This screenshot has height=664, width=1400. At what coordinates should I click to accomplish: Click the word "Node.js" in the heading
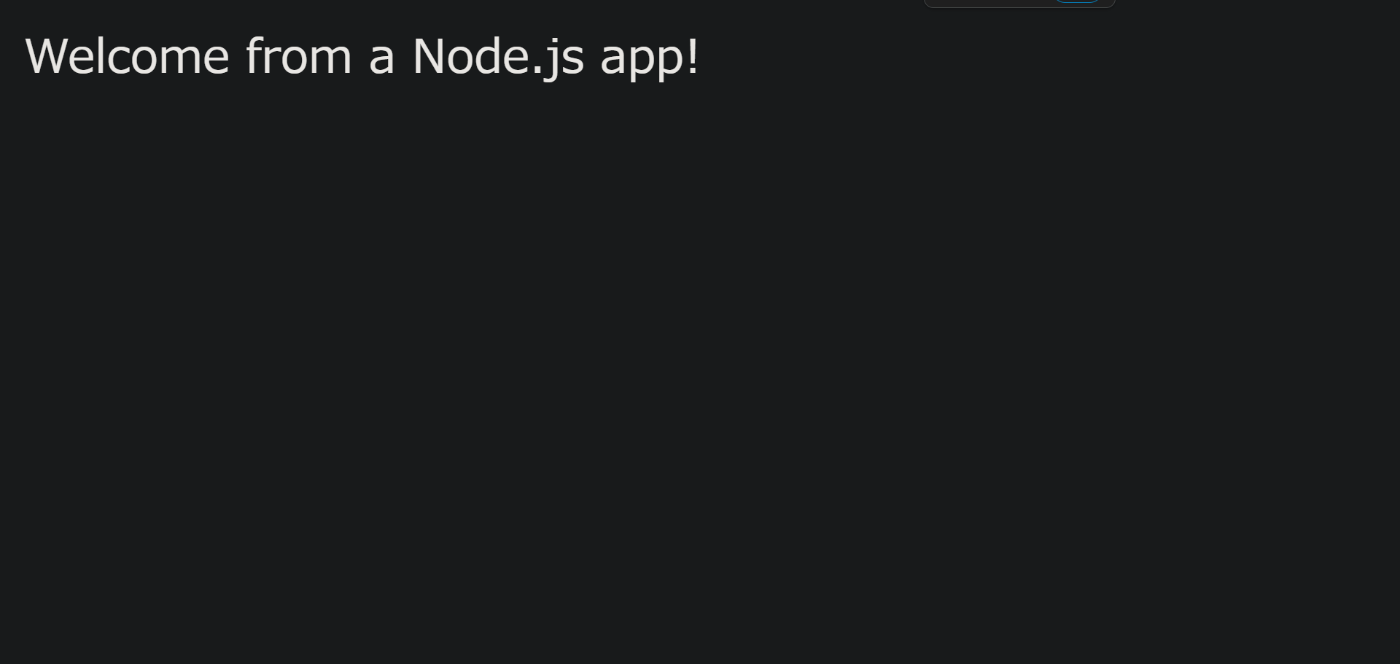point(498,57)
